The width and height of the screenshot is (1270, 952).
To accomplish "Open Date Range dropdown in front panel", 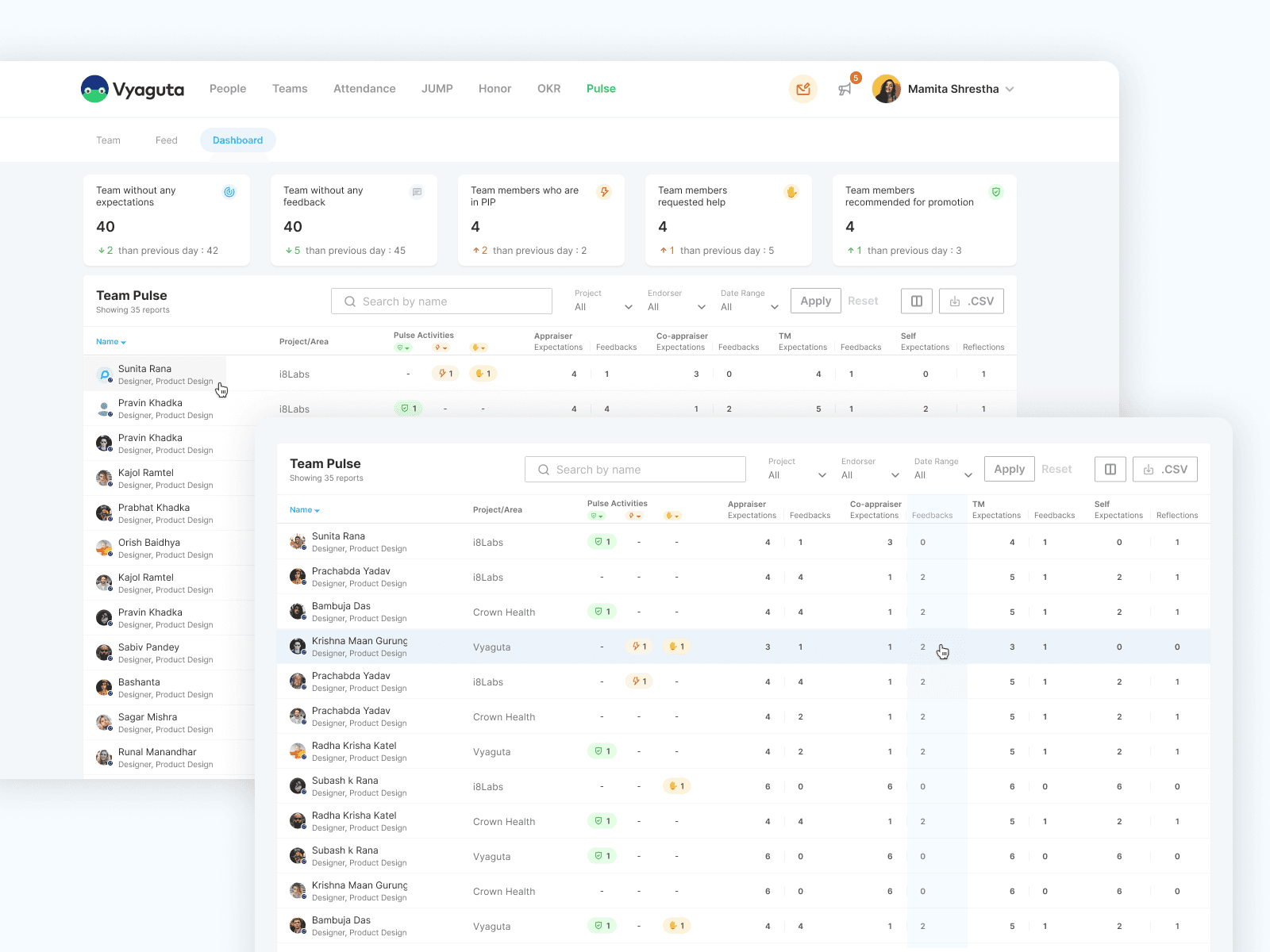I will 943,475.
